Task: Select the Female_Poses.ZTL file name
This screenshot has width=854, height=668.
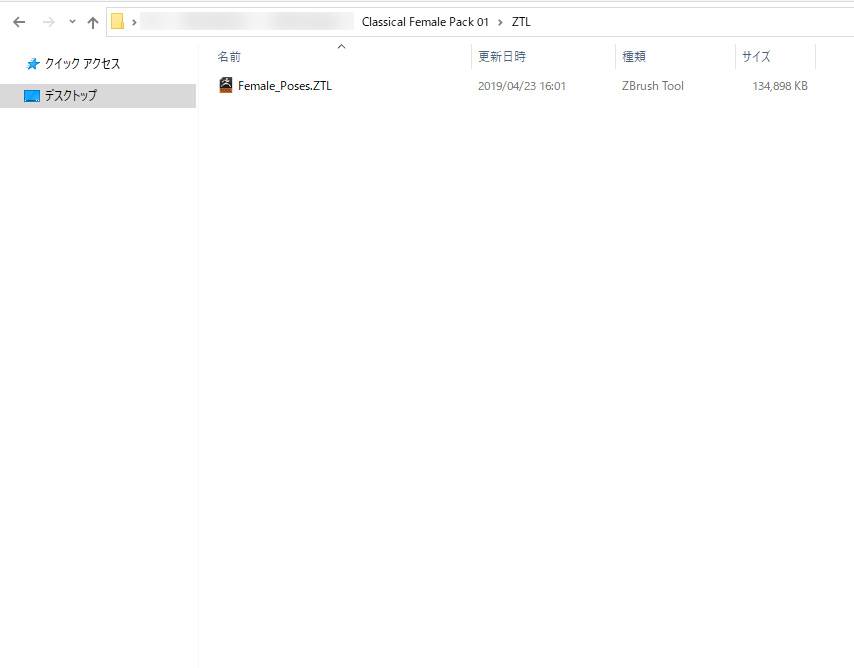Action: pyautogui.click(x=285, y=86)
